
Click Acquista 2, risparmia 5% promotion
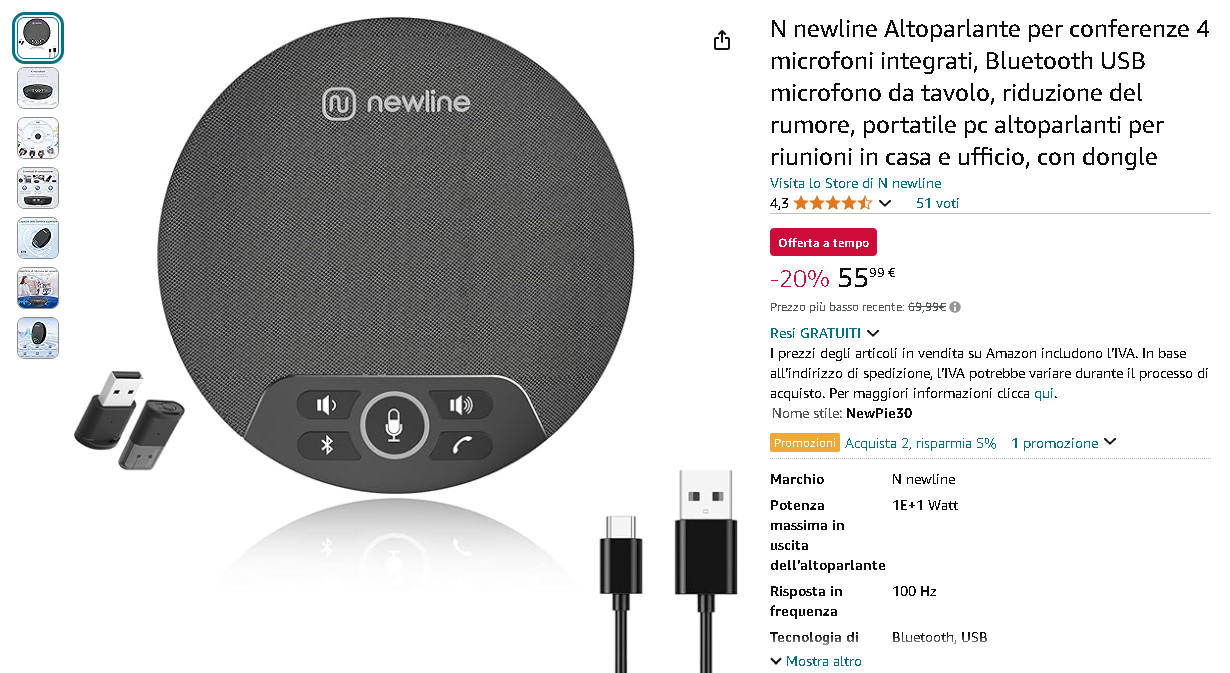(920, 443)
